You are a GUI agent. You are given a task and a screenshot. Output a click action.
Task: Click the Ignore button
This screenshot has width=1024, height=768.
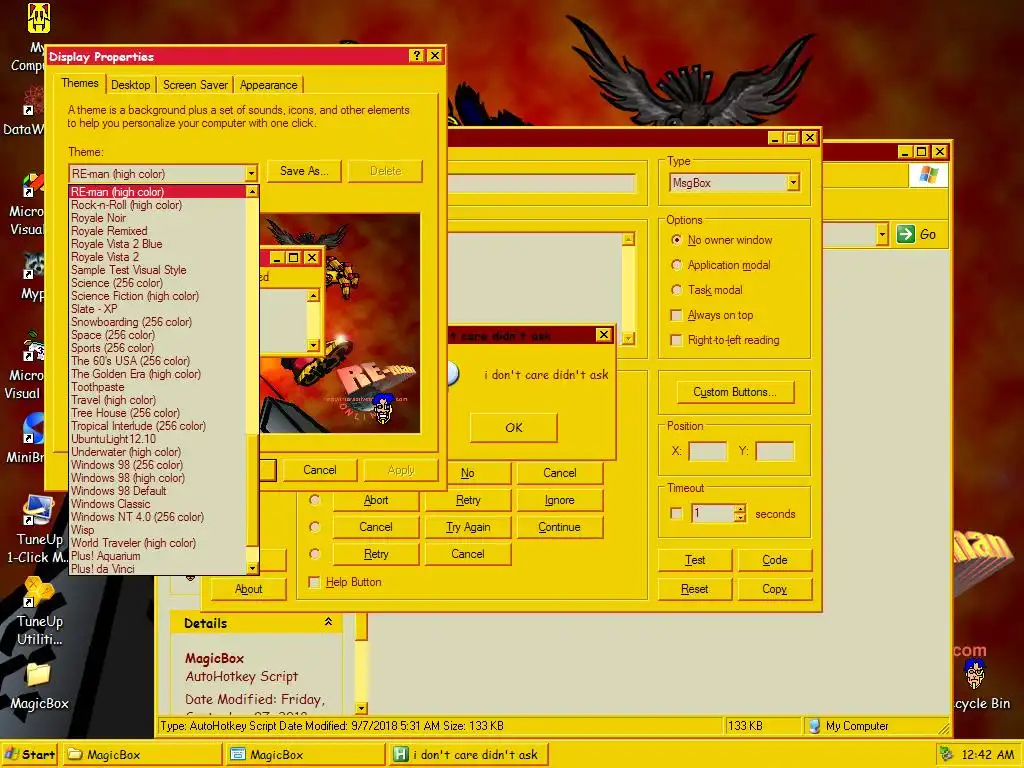pos(560,500)
